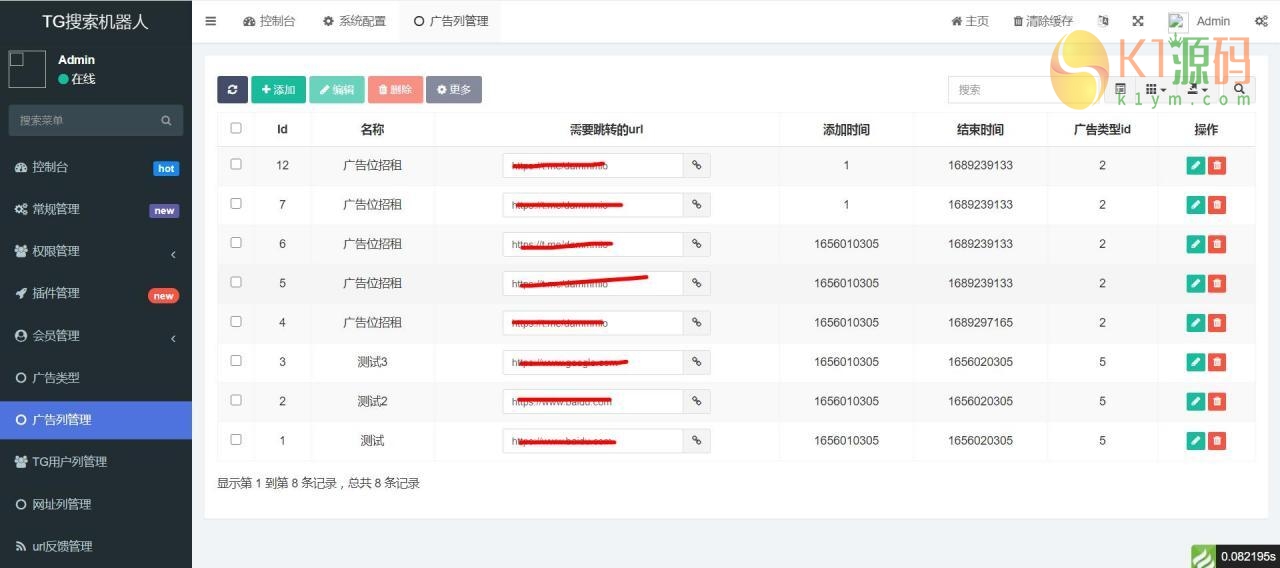Click the link icon for row Id 5
The height and width of the screenshot is (568, 1280).
[697, 283]
